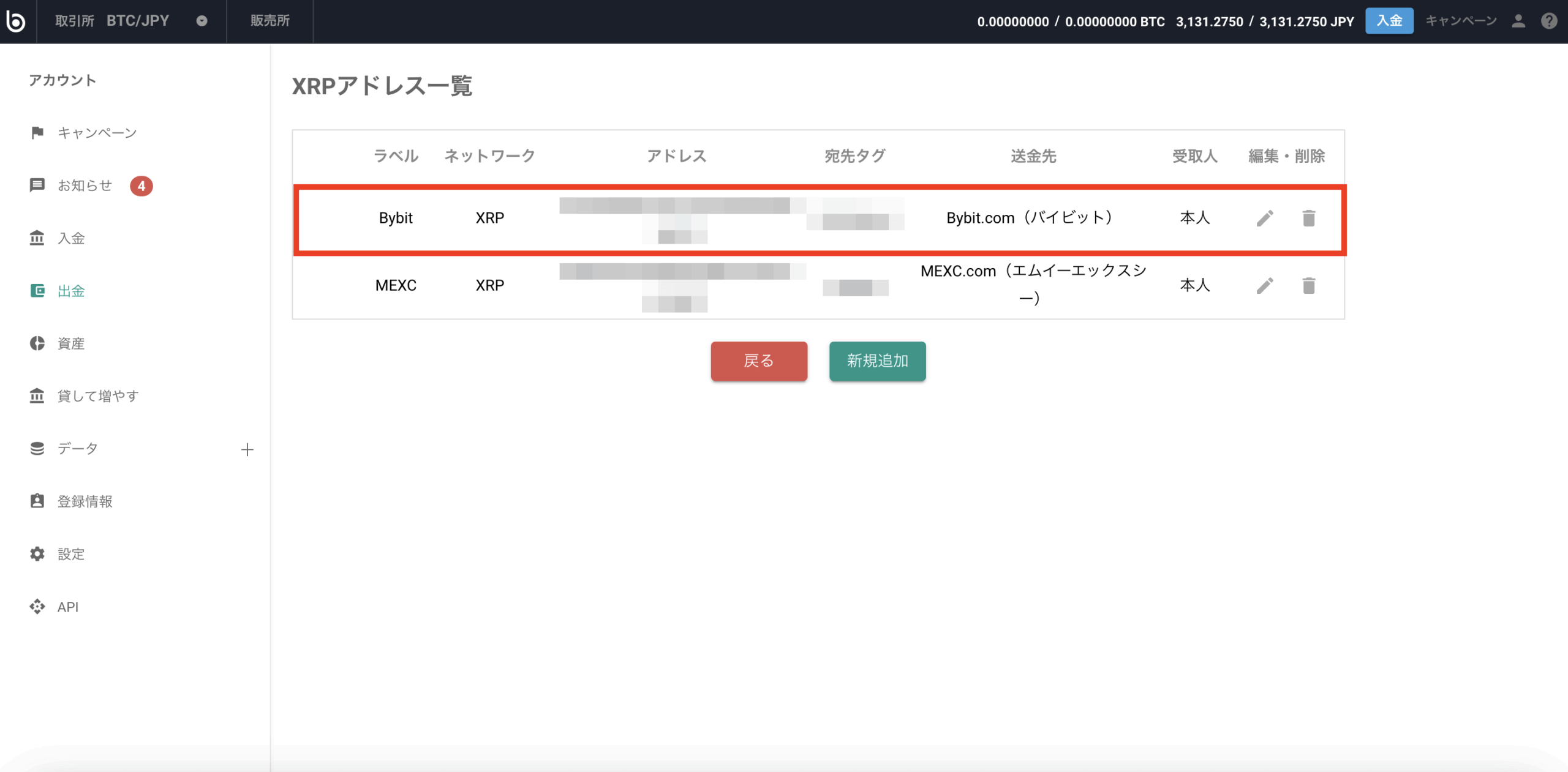Expand the データ section plus icon

point(247,449)
